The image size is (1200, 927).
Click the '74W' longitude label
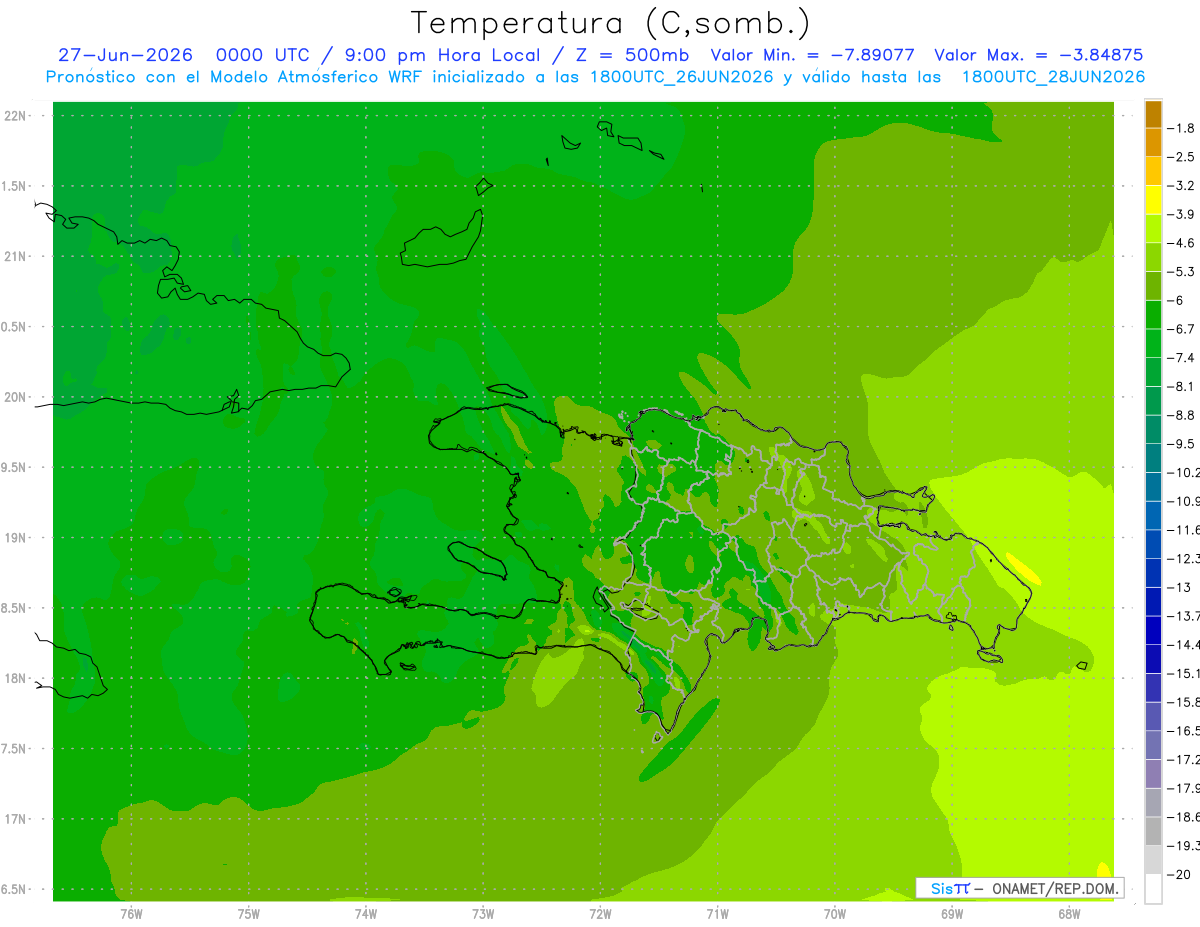[x=366, y=913]
